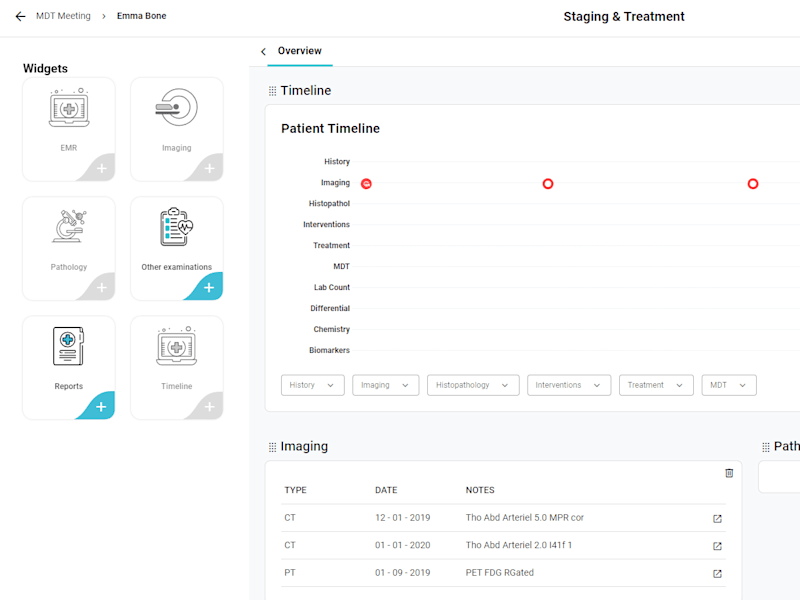Screen dimensions: 800x600
Task: Click the CT 01-01-2020 imaging row
Action: pos(503,545)
